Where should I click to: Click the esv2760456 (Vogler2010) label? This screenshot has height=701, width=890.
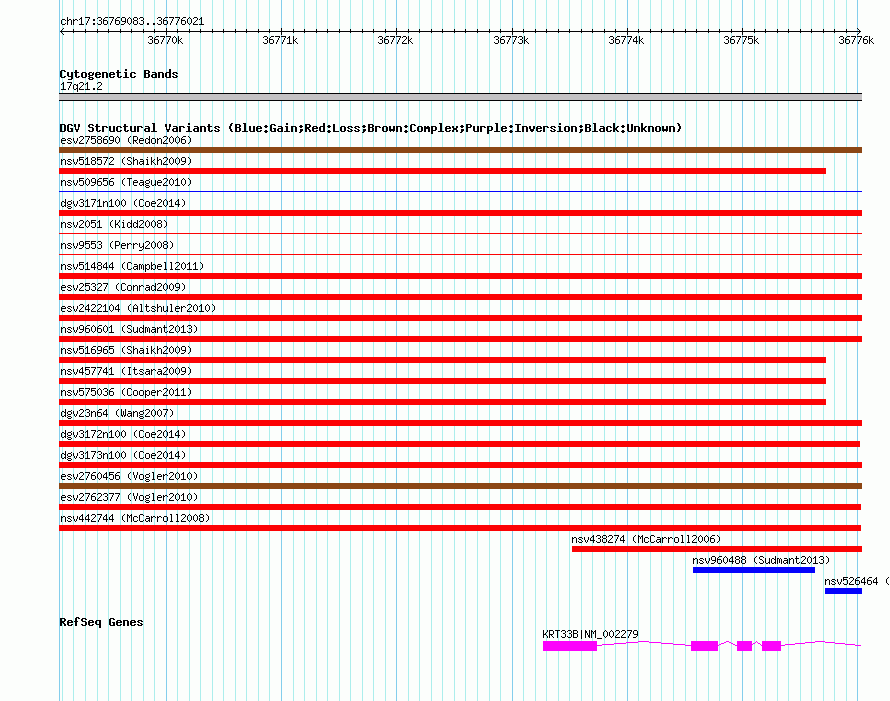129,476
